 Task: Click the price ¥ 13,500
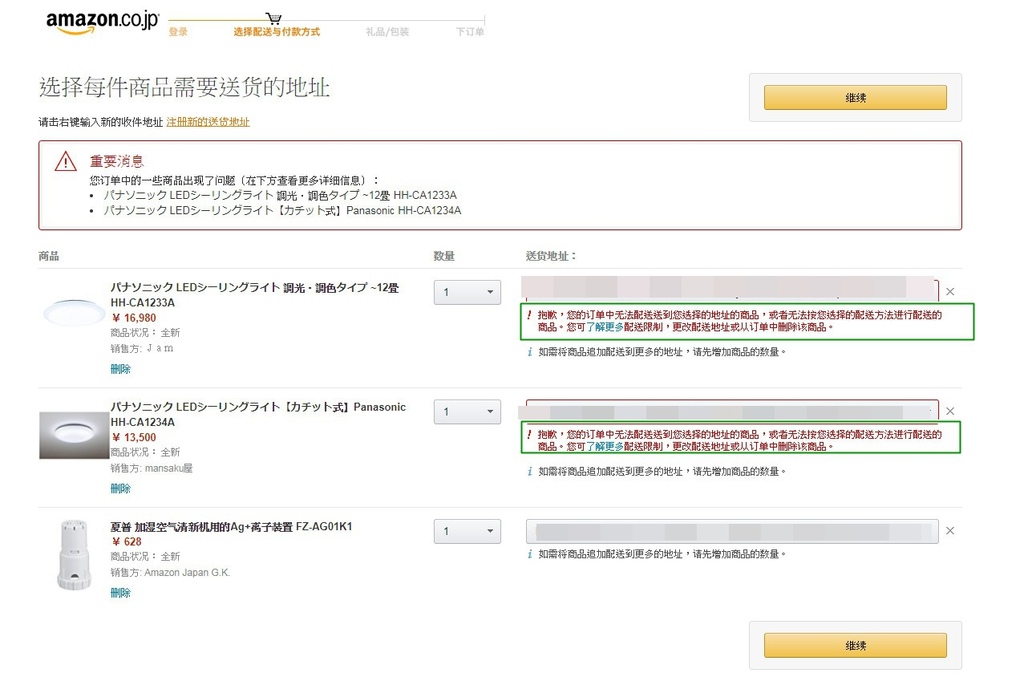pos(134,437)
